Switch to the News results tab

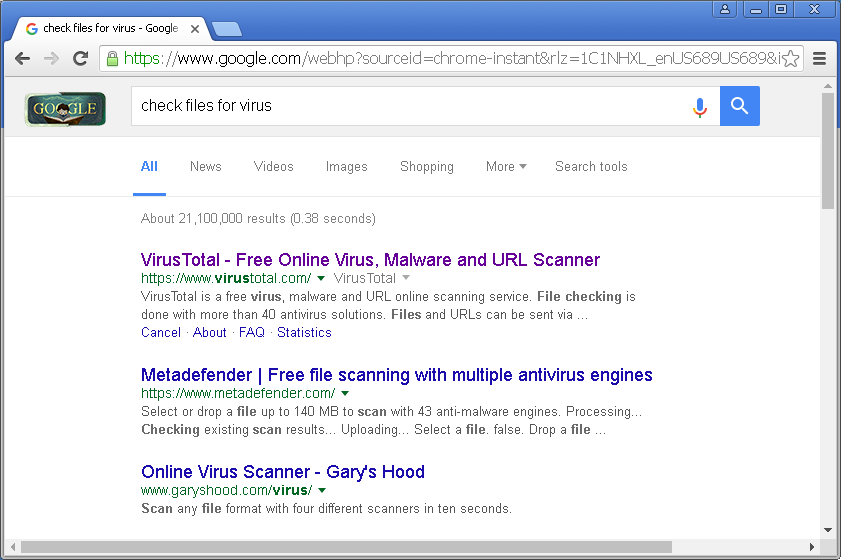coord(205,167)
